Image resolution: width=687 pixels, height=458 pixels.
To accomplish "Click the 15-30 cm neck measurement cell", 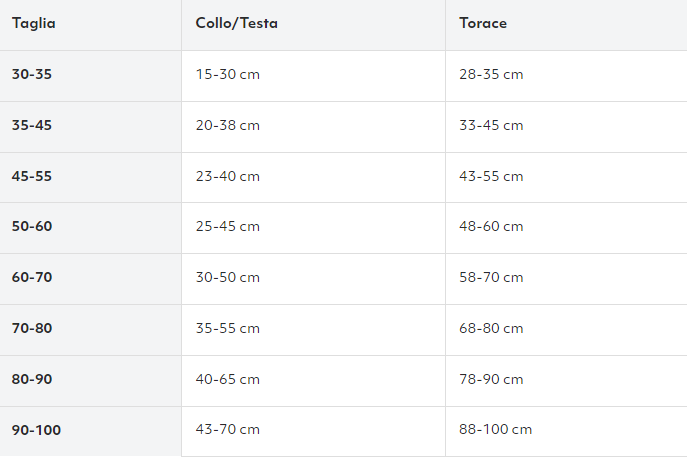I will pyautogui.click(x=227, y=74).
